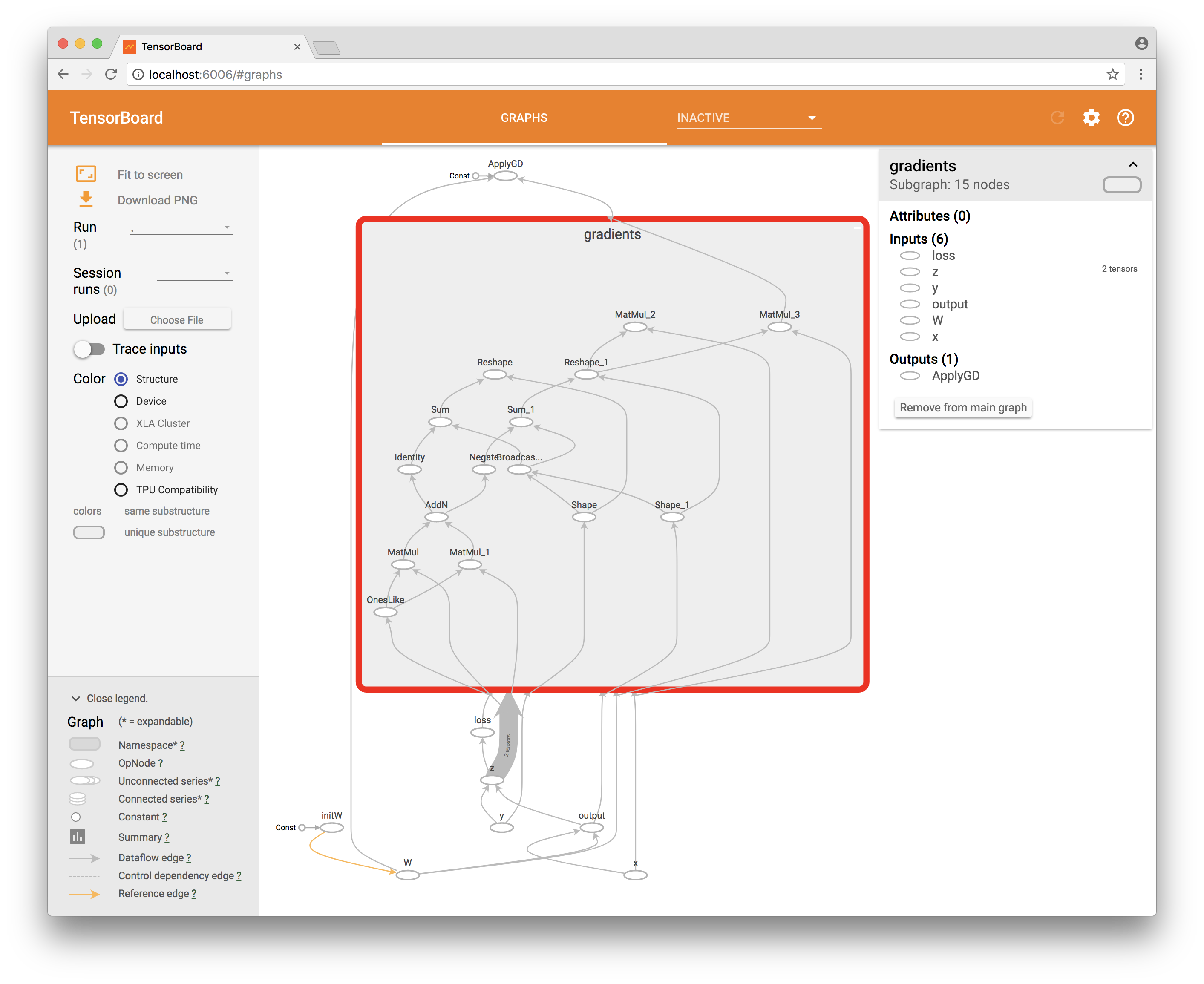This screenshot has width=1204, height=984.
Task: Open the help question mark icon
Action: pyautogui.click(x=1125, y=118)
